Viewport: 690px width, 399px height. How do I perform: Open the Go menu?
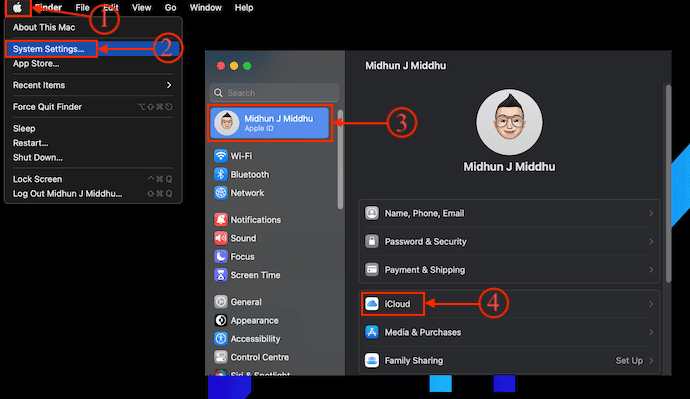pos(170,7)
